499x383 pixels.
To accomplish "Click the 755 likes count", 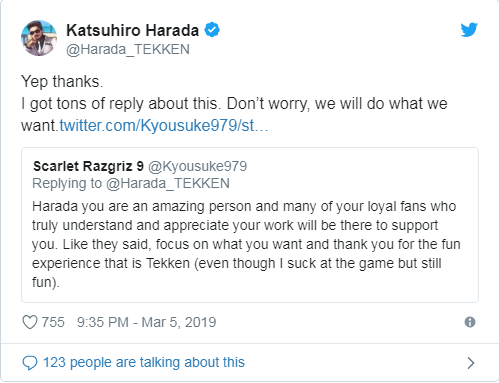I will (53, 322).
